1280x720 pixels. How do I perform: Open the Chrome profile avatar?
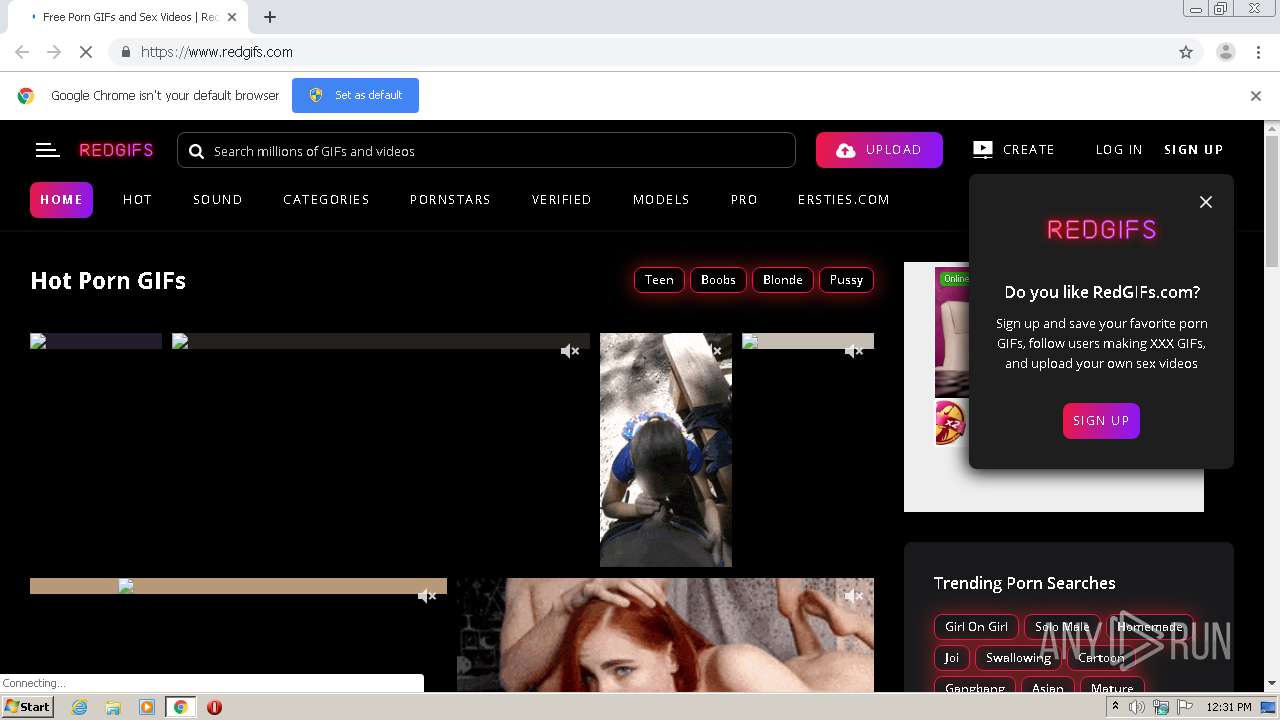(x=1226, y=52)
